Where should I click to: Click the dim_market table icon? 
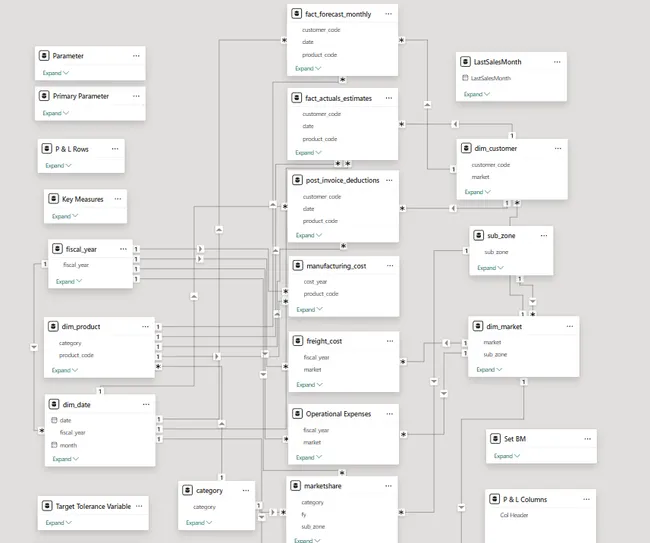click(x=478, y=326)
